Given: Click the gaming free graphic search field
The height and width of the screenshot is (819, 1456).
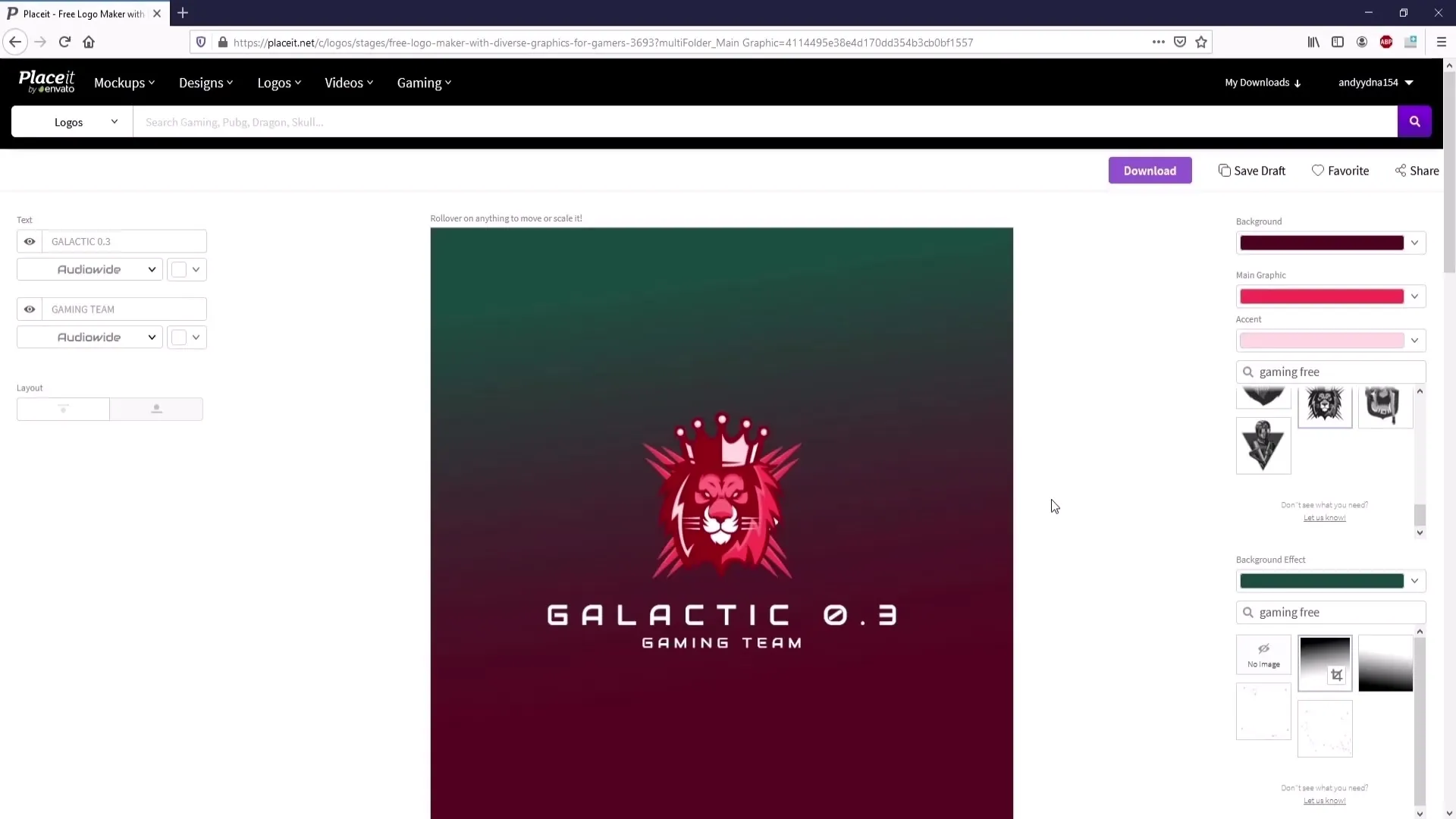Looking at the screenshot, I should pos(1330,371).
